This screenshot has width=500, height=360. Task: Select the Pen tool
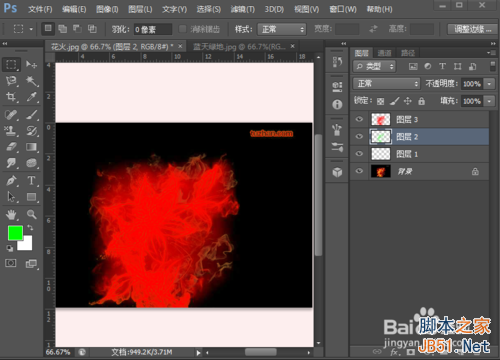pos(11,181)
